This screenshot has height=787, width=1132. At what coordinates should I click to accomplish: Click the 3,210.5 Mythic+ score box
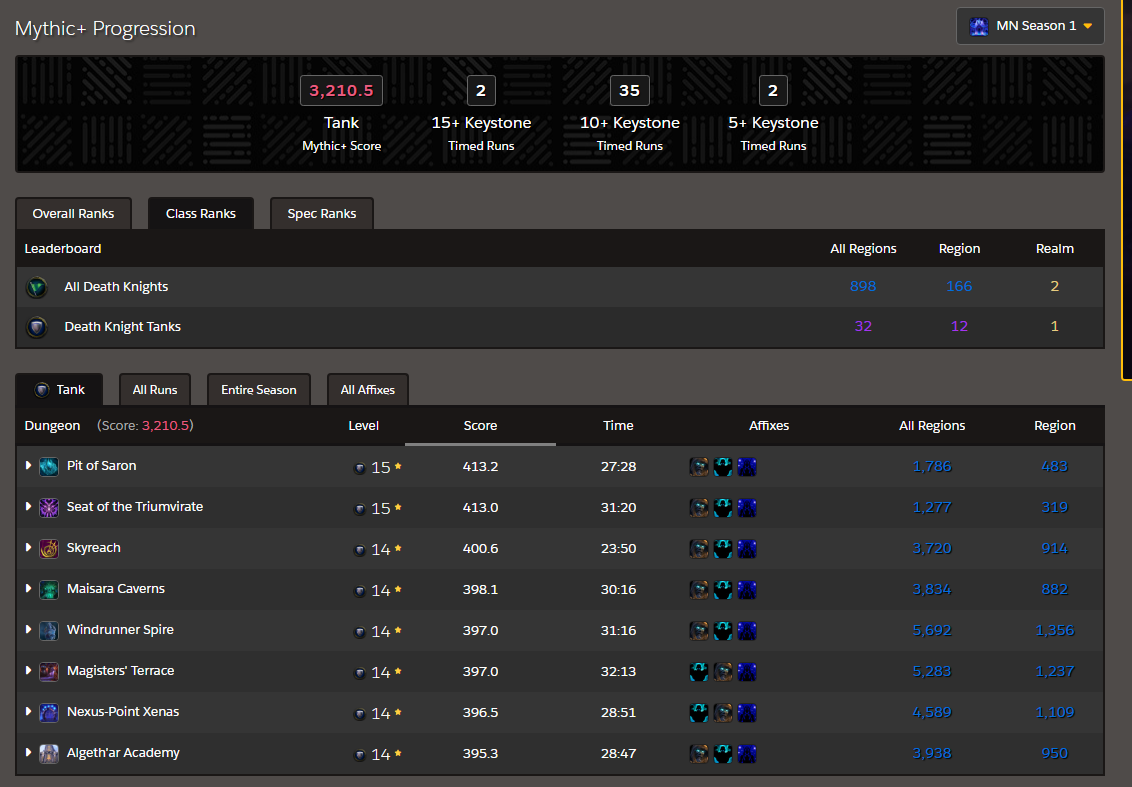341,90
